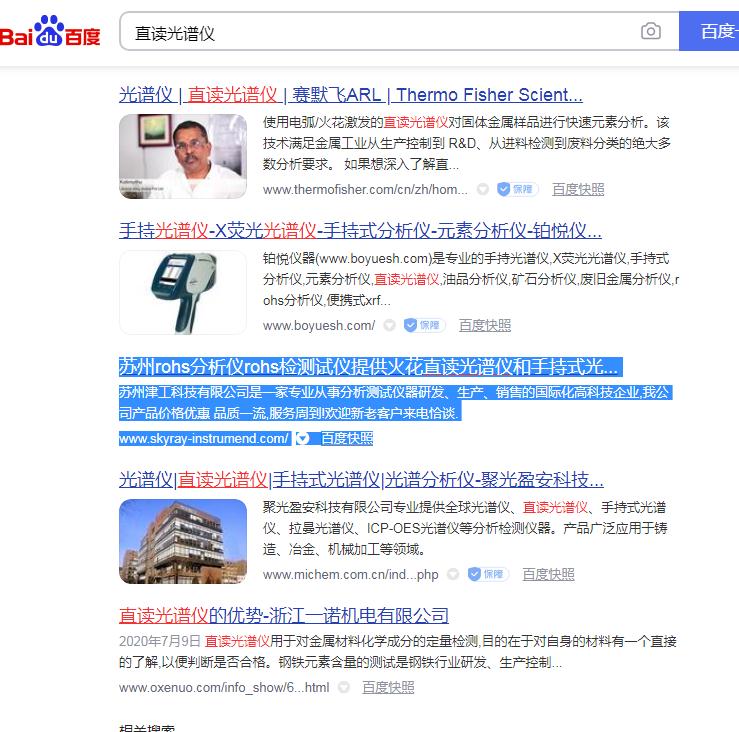Expand the dropdown arrow after boyuesh.com URL

[x=389, y=325]
